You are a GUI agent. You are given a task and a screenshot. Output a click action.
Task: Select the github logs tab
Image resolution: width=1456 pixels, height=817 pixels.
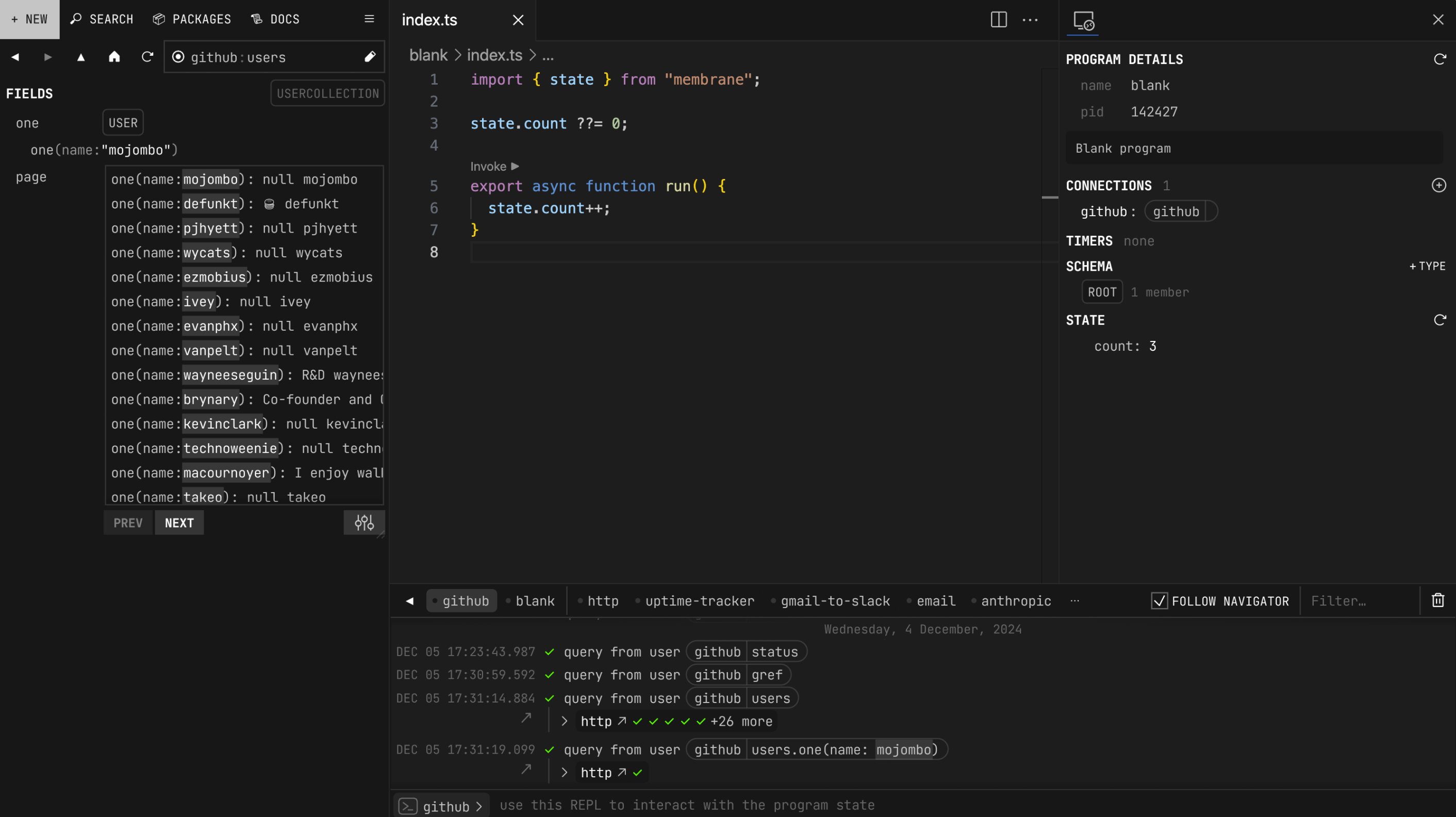click(x=461, y=601)
